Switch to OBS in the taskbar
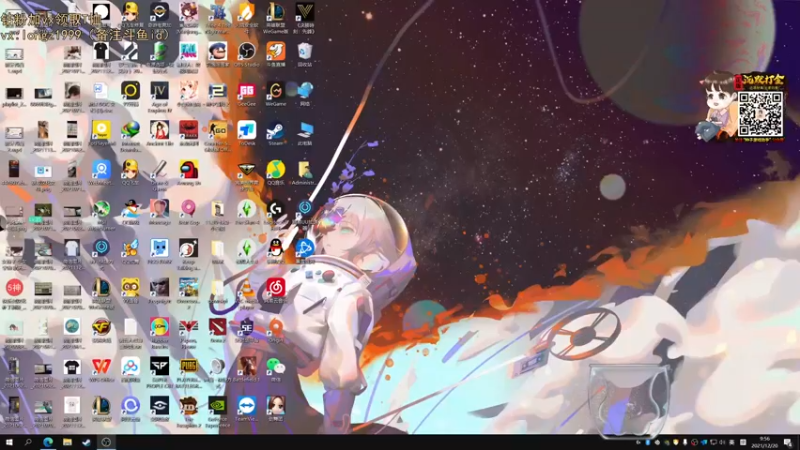The image size is (800, 450). click(106, 442)
